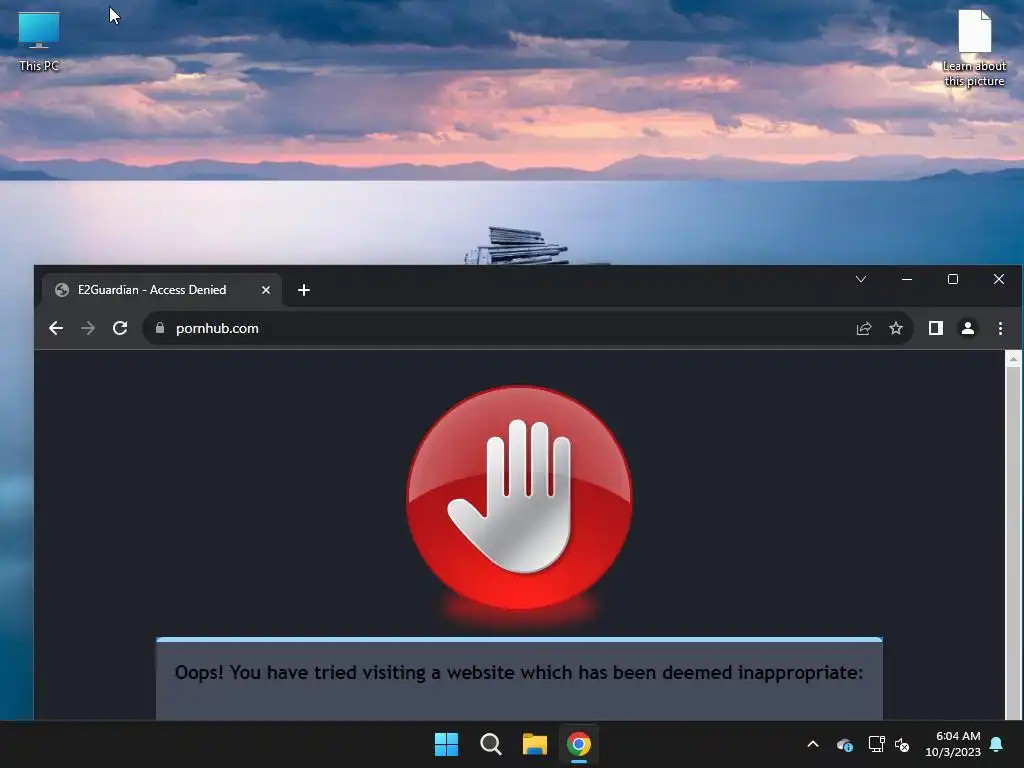Click the muted volume tray icon
The image size is (1024, 768).
[903, 744]
